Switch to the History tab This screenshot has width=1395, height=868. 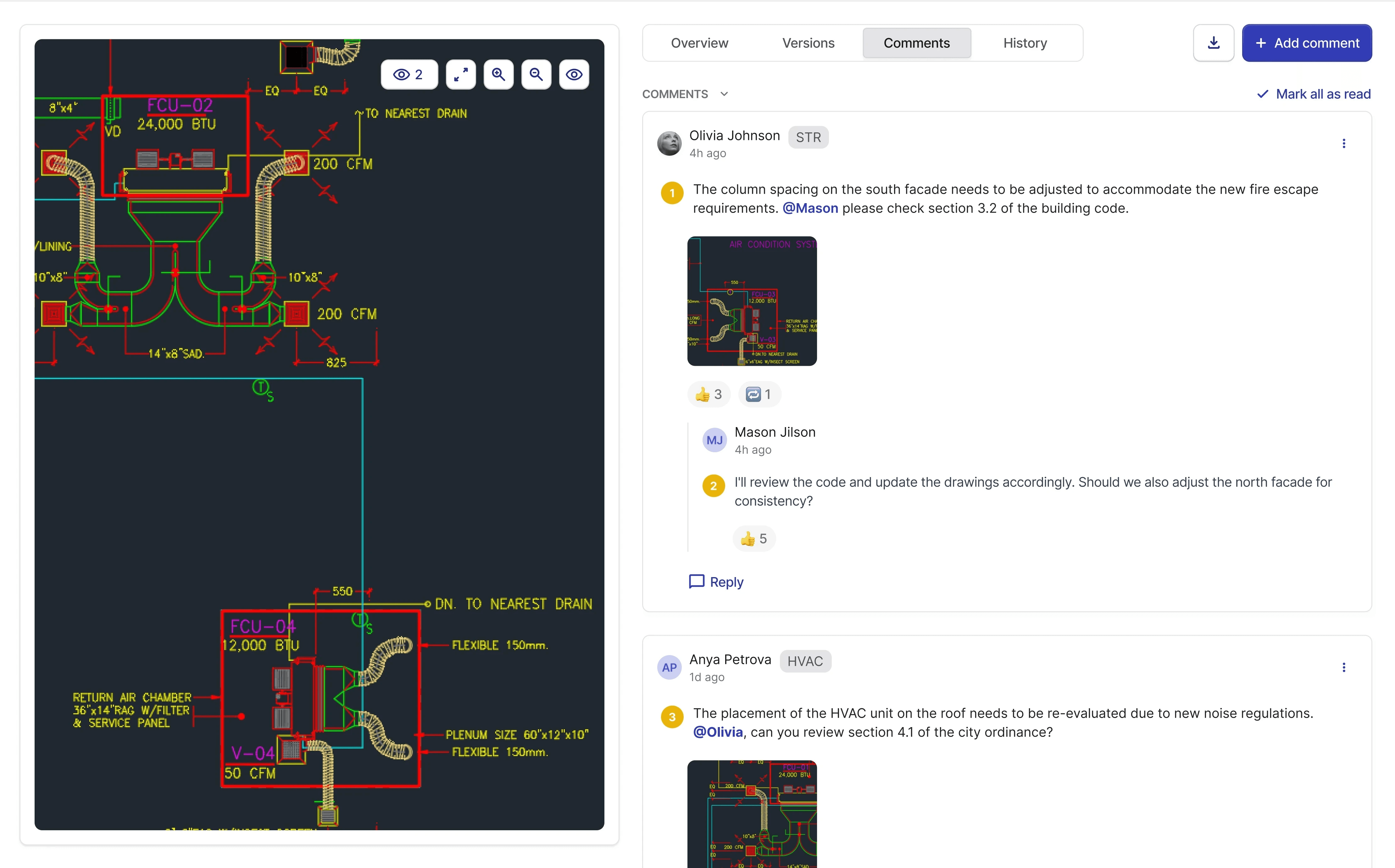(x=1025, y=43)
